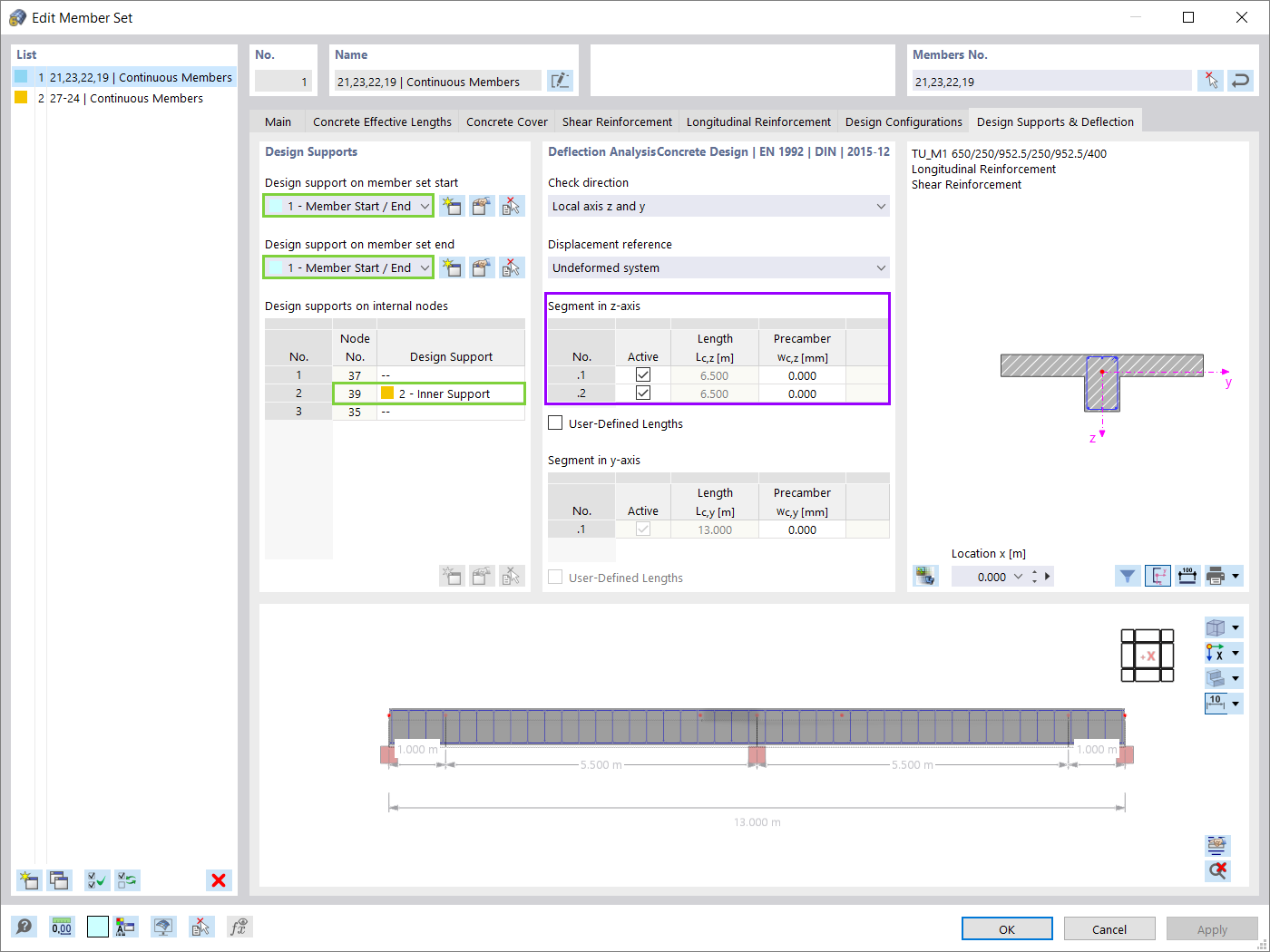
Task: Open the rendering view icon in bottom toolbar
Action: (163, 927)
